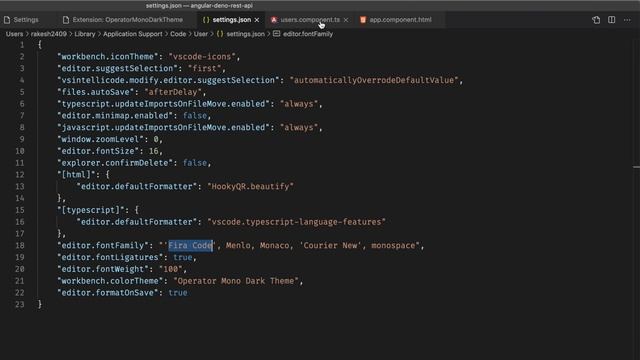Open editor.fontFamily breadcrumb symbol

point(308,34)
